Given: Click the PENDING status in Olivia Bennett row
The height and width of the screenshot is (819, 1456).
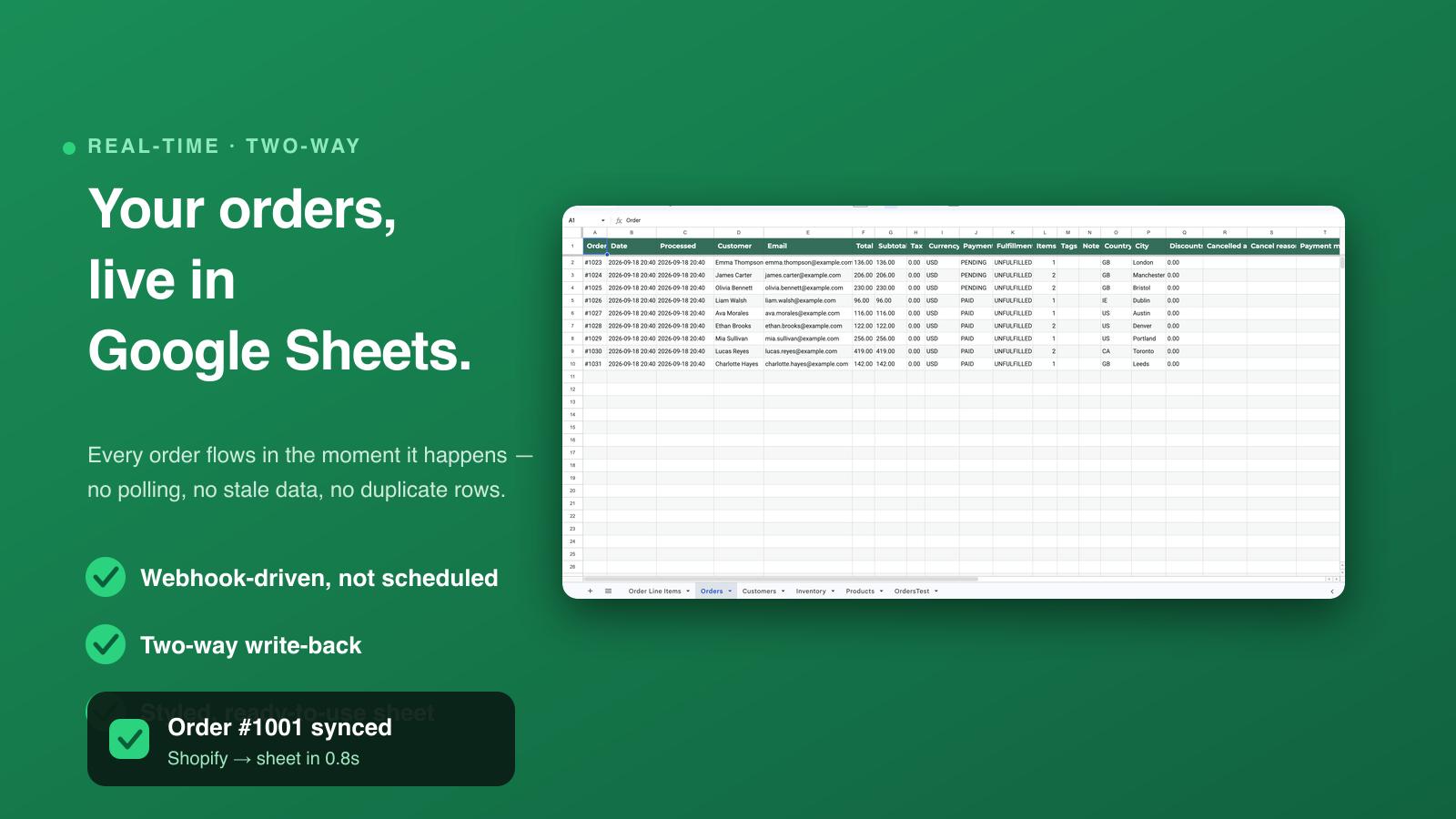Looking at the screenshot, I should pos(976,288).
